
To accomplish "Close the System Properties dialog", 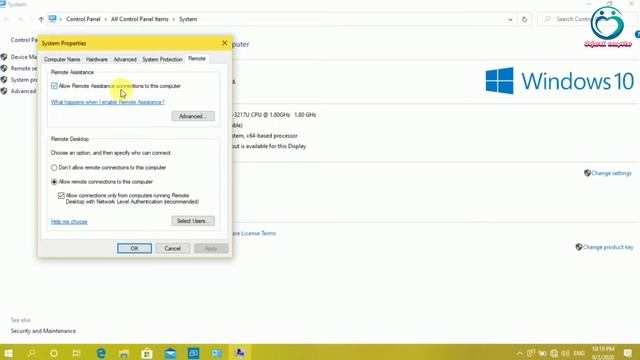I will (224, 43).
